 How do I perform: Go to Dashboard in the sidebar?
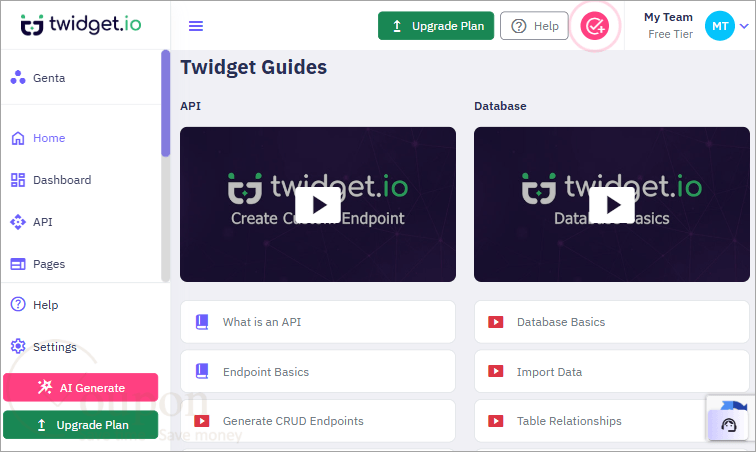pos(81,180)
